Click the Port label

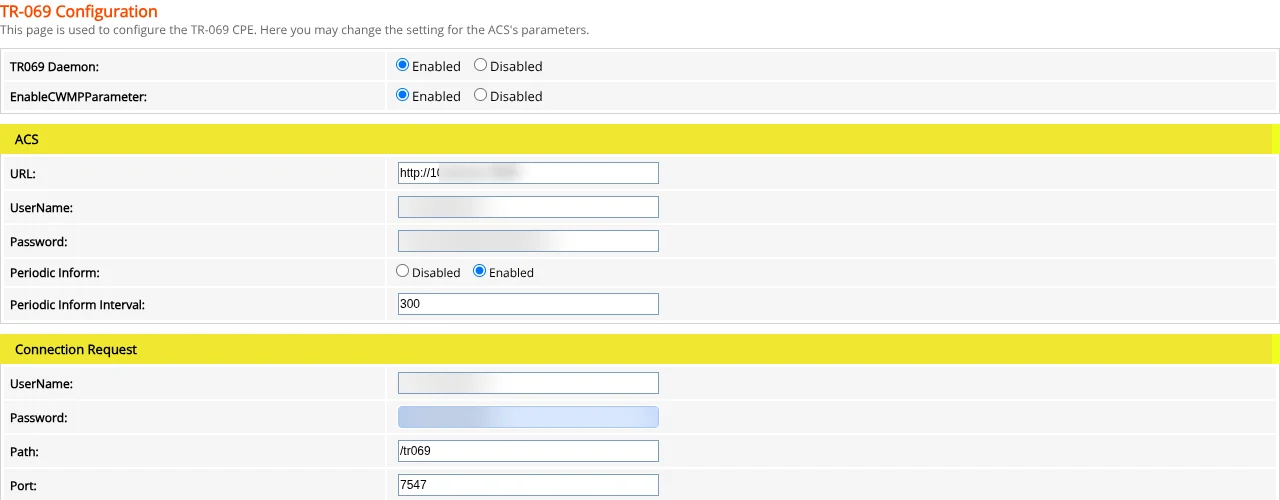[x=23, y=486]
